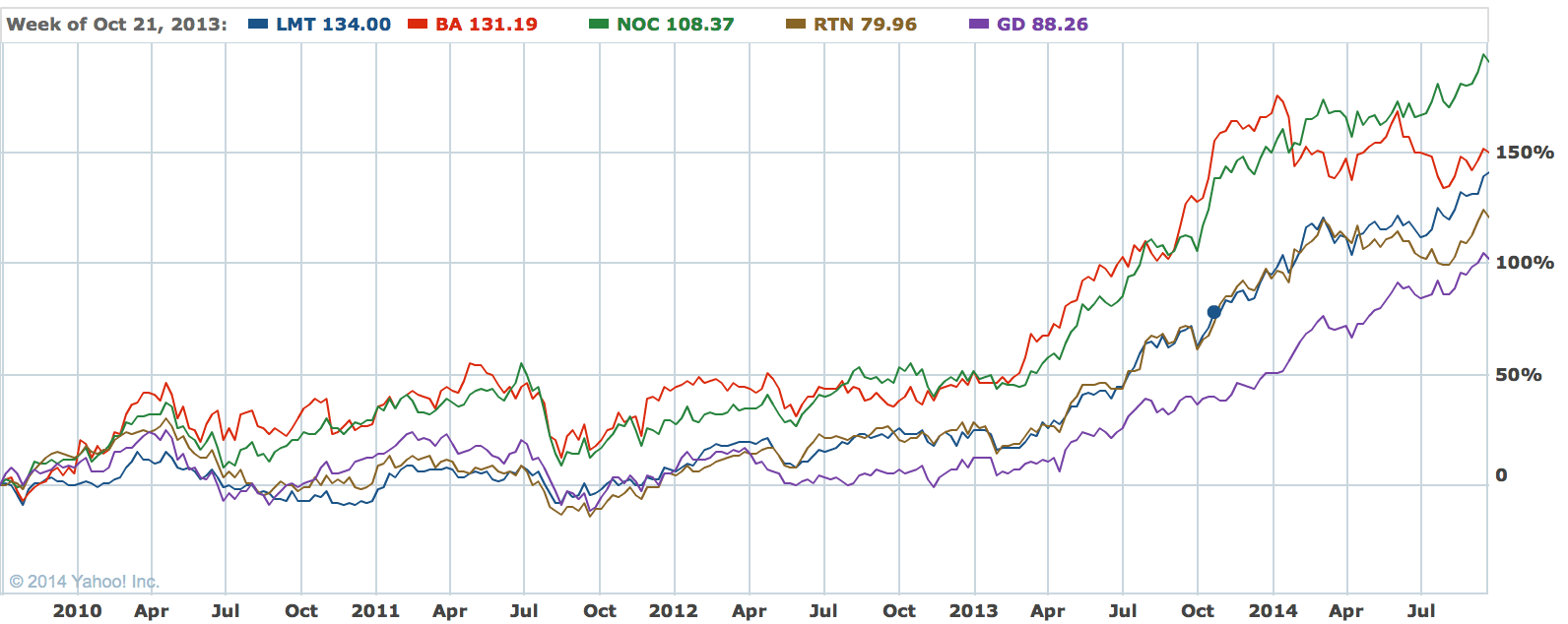Click the brown RTN legend color swatch
This screenshot has height=624, width=1568.
[x=796, y=25]
